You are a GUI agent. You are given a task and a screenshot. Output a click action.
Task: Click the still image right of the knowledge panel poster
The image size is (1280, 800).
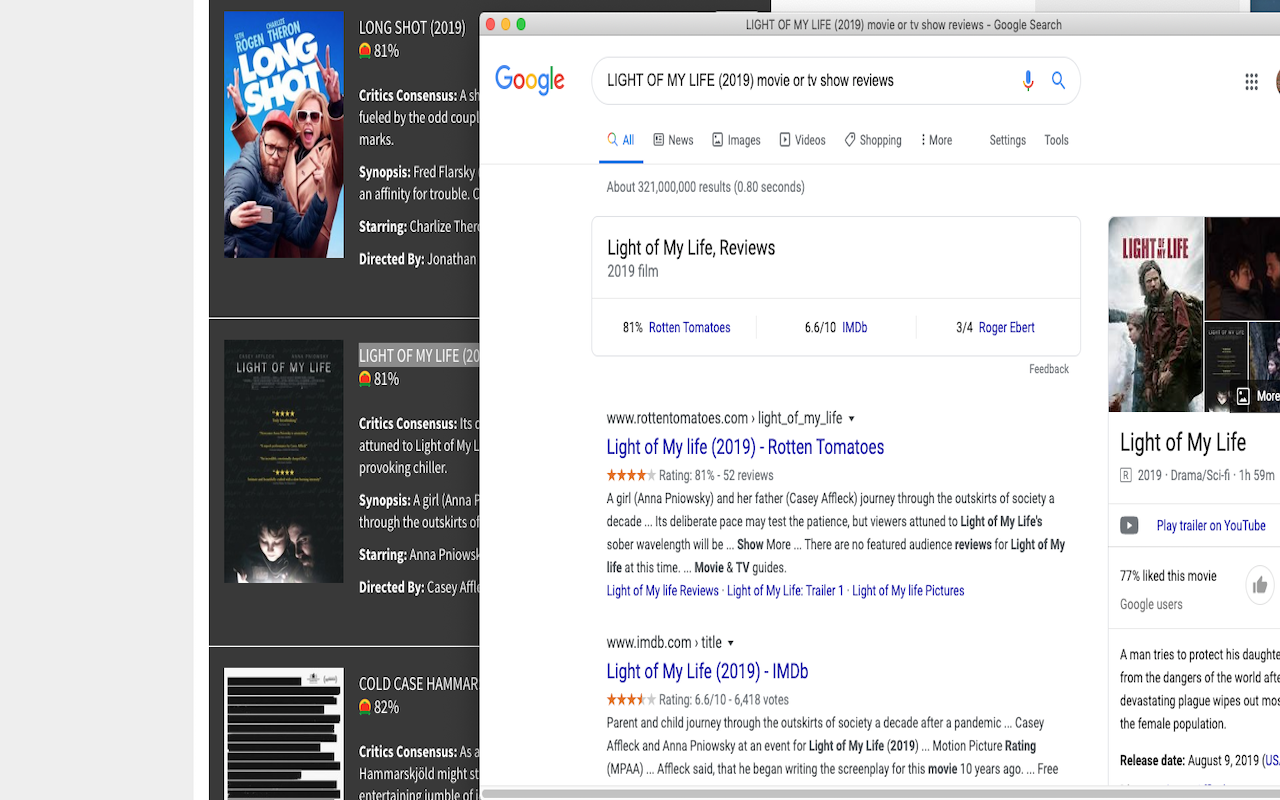coord(1242,268)
